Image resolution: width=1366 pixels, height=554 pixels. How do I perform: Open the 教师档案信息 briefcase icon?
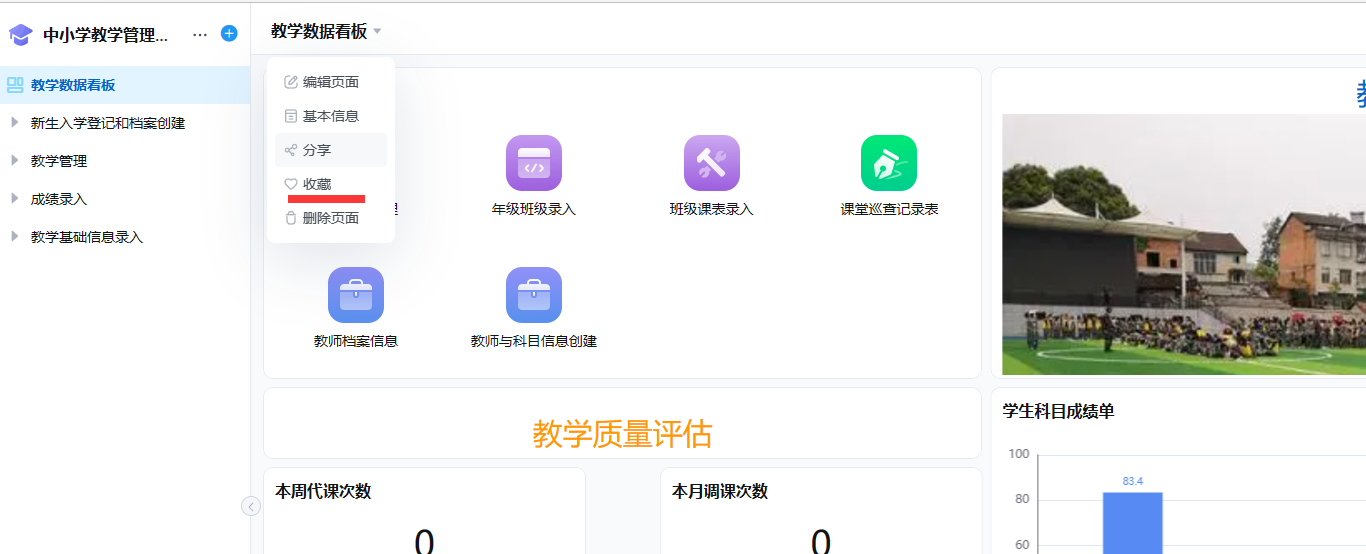(x=356, y=295)
